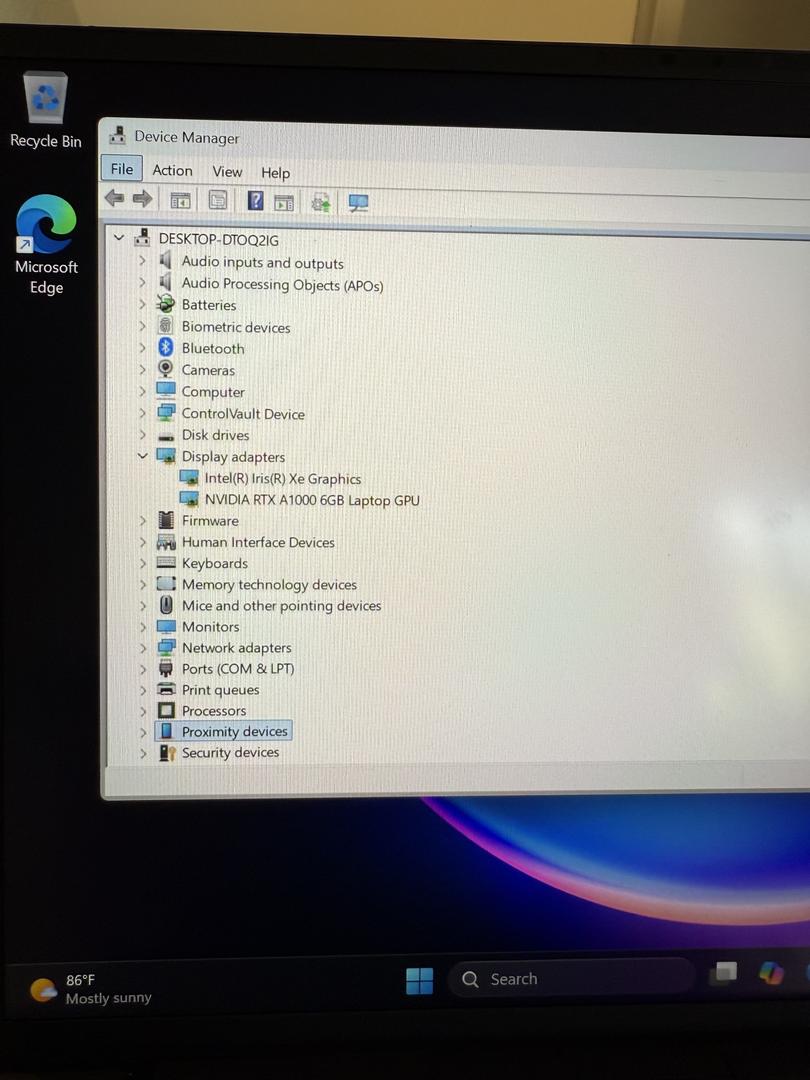Click the Show/Hide Action Pane toolbar icon

point(284,202)
